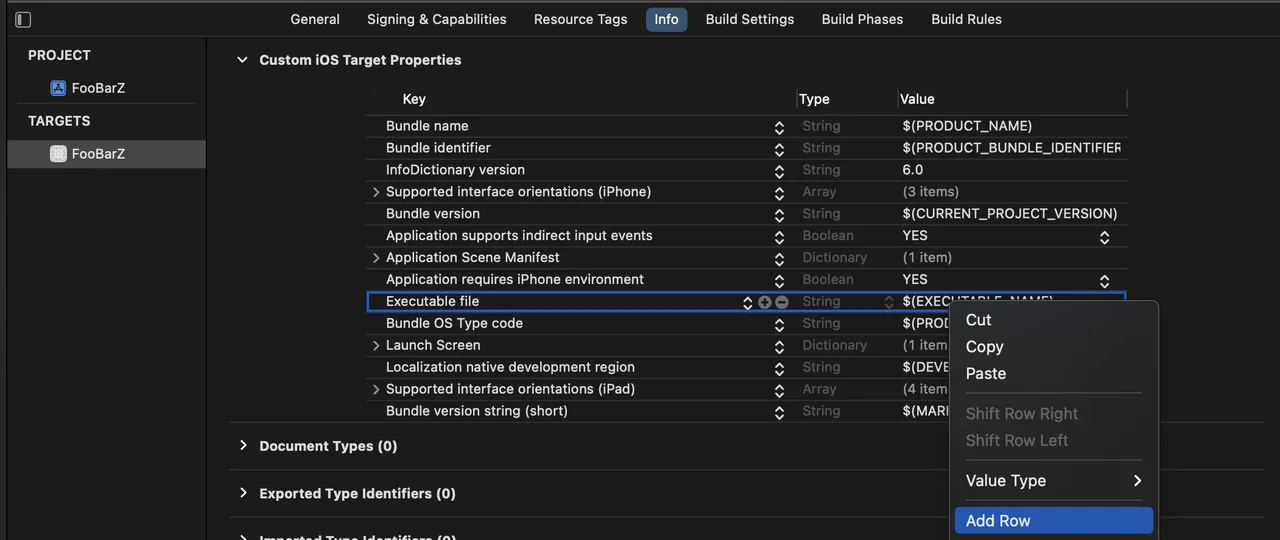Click the 6.0 value

click(x=913, y=170)
